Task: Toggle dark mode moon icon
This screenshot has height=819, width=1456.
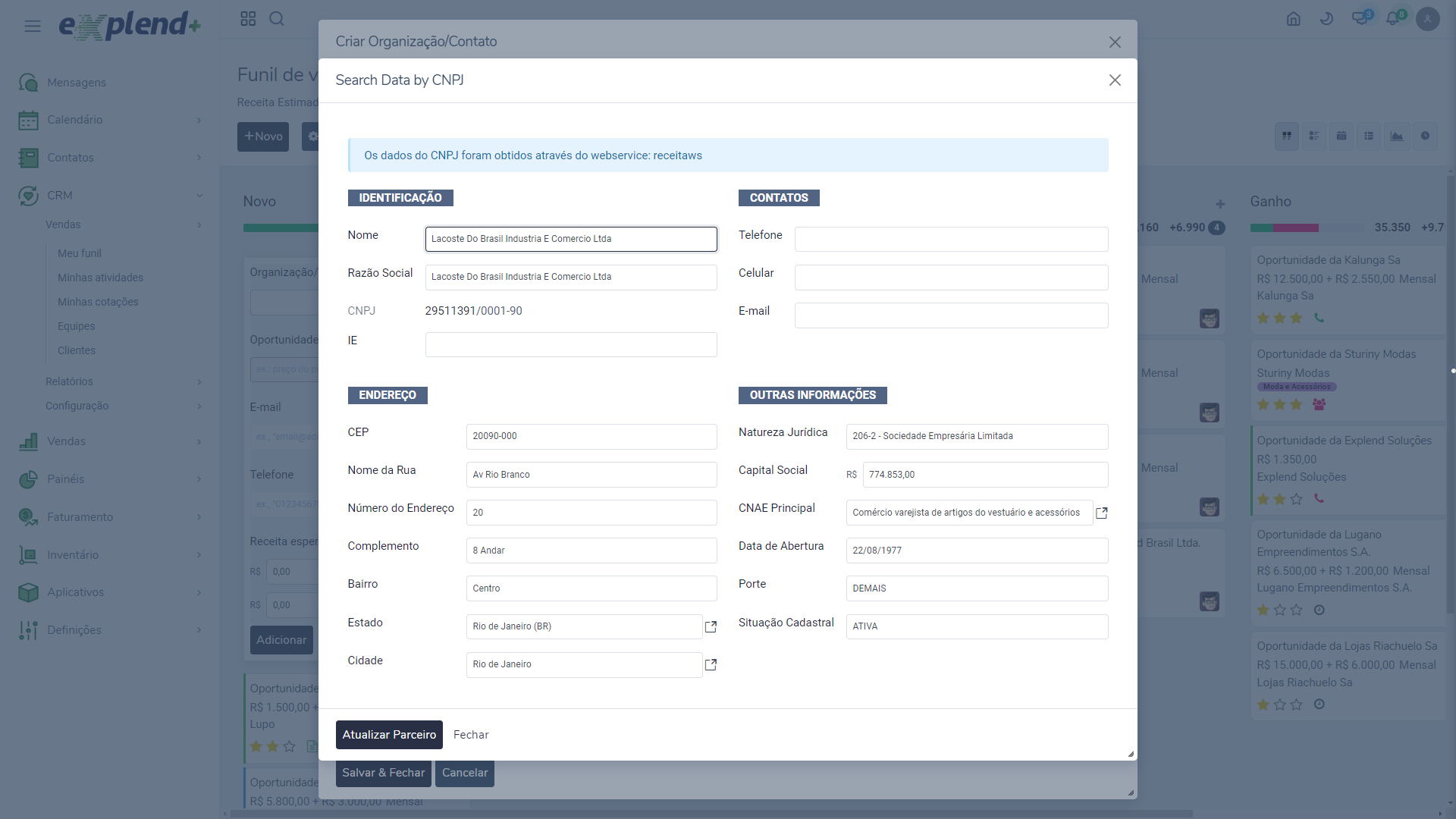Action: 1326,19
